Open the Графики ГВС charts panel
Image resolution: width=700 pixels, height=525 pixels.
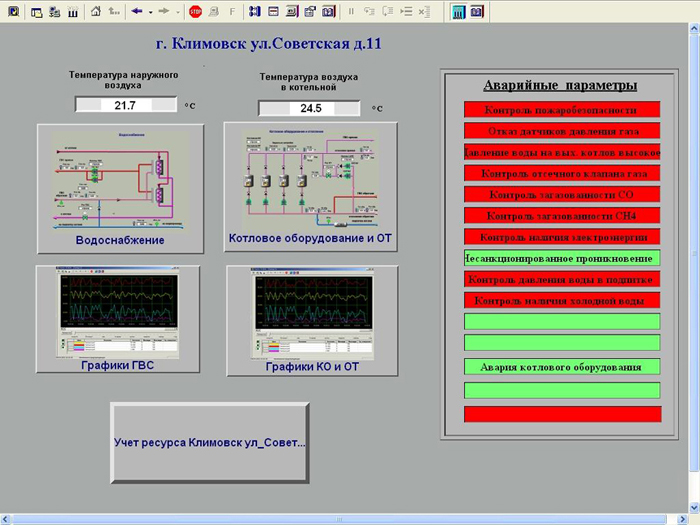118,319
